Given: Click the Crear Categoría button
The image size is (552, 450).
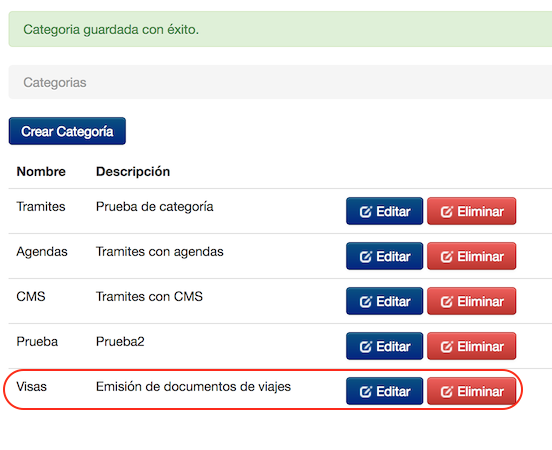Looking at the screenshot, I should 67,131.
